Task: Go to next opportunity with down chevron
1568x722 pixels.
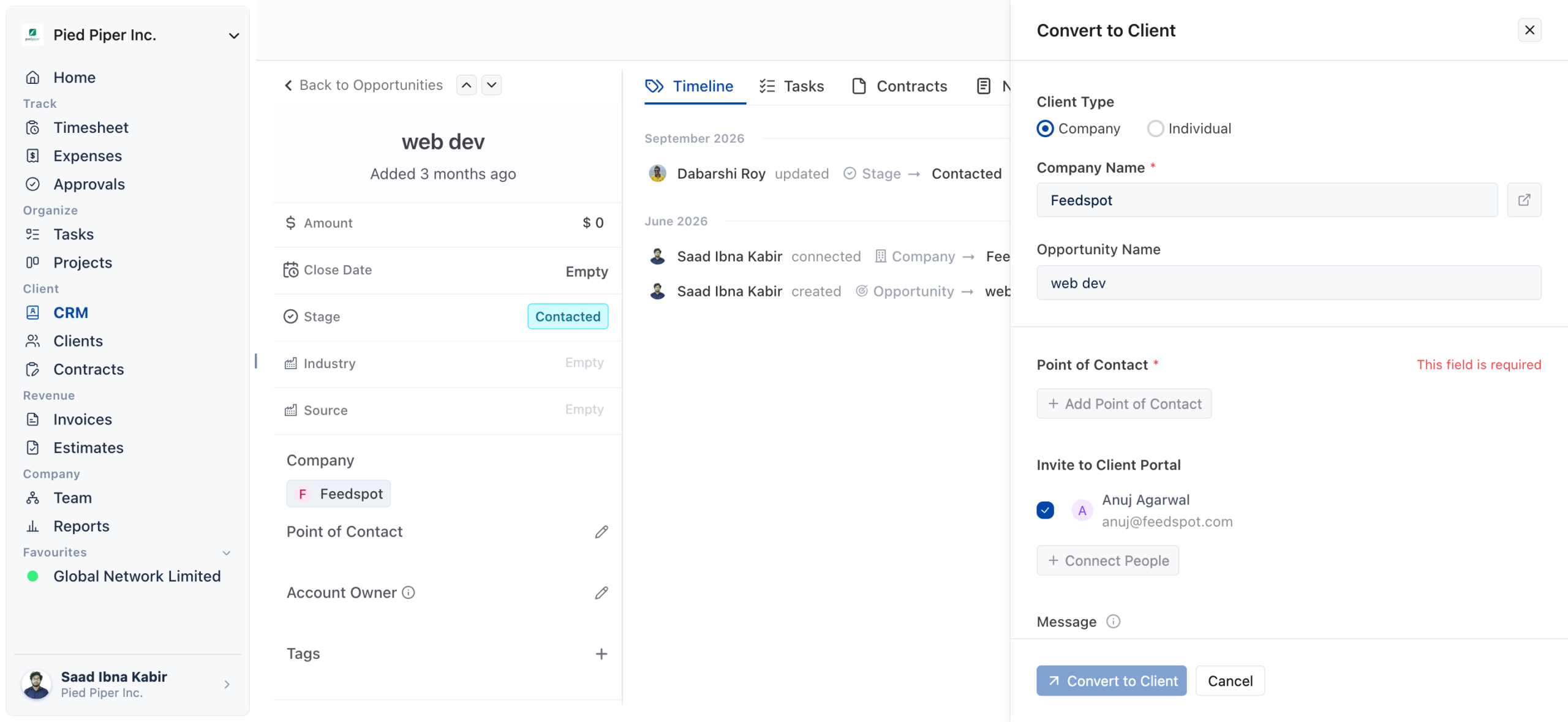Action: 491,85
